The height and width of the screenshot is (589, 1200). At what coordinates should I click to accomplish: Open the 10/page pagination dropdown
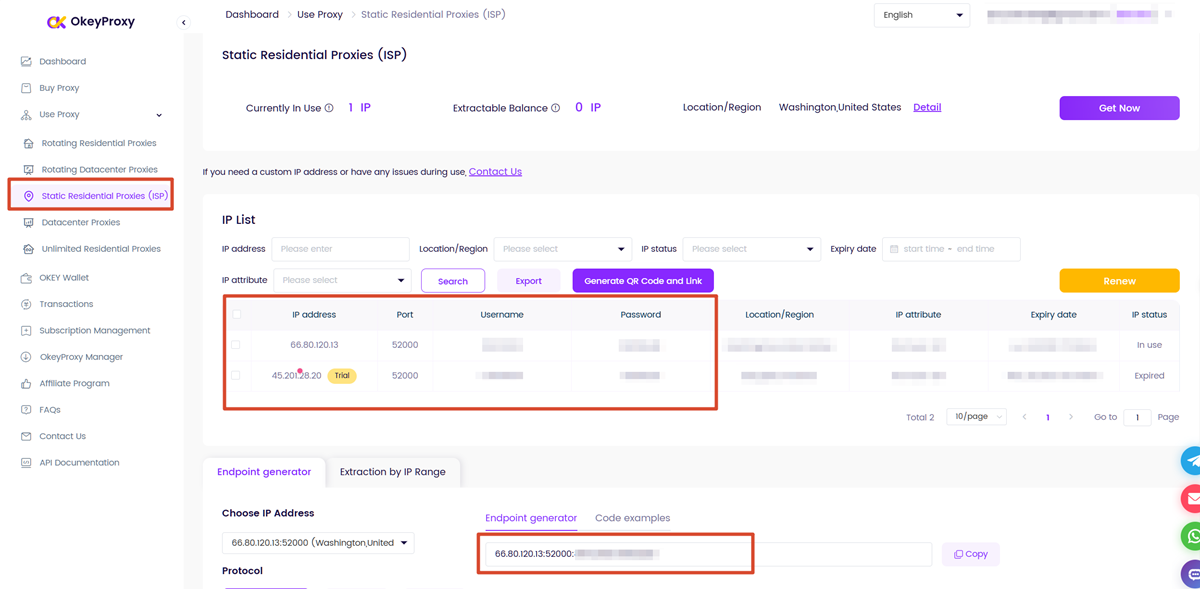976,416
